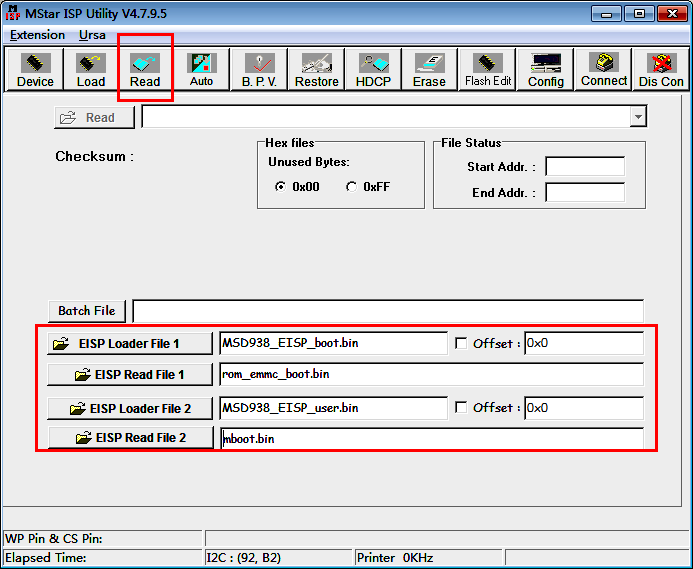Image resolution: width=693 pixels, height=569 pixels.
Task: Open the Device toolbar tool
Action: pyautogui.click(x=34, y=70)
